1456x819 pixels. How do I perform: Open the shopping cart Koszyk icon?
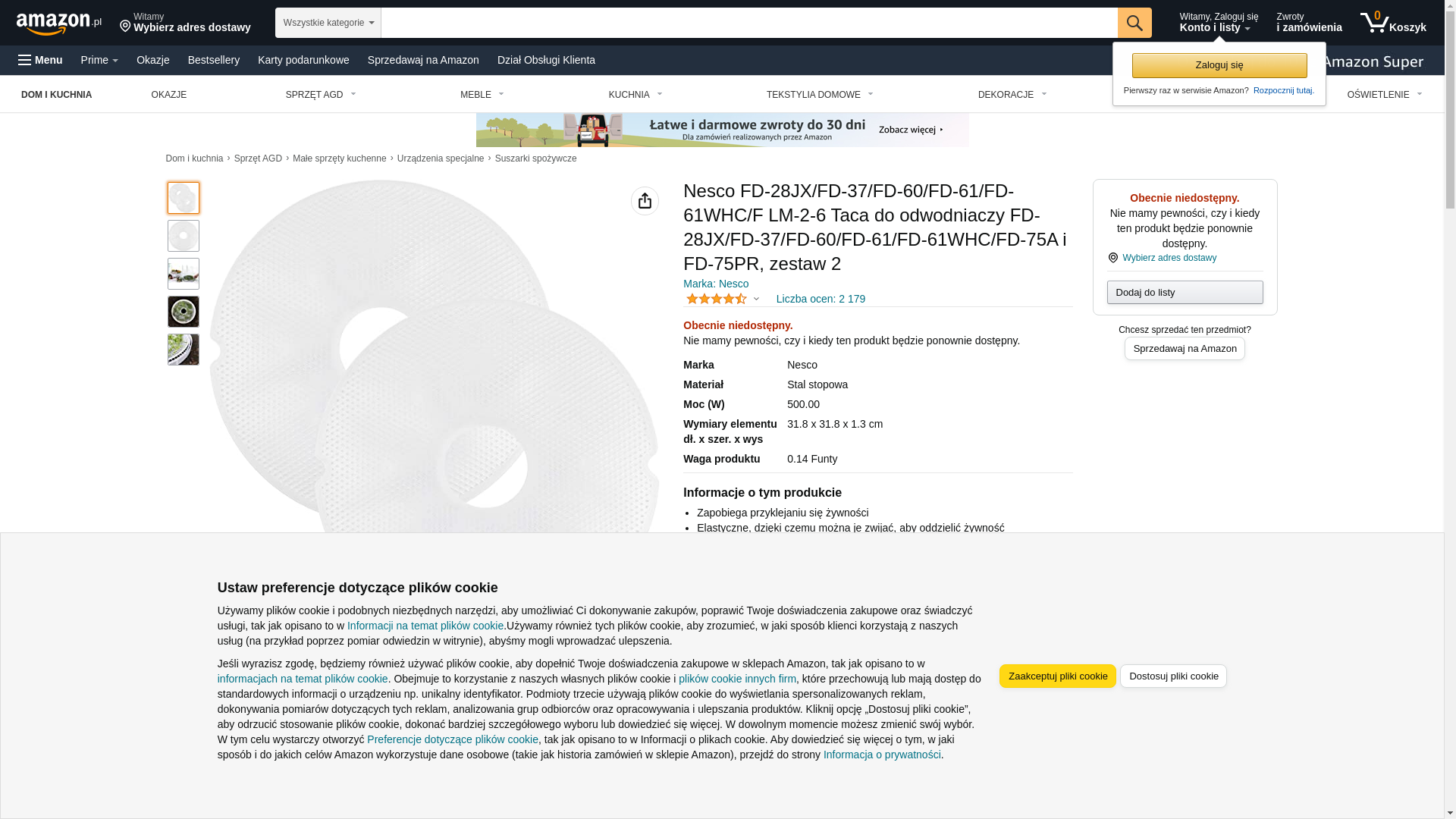[x=1393, y=23]
